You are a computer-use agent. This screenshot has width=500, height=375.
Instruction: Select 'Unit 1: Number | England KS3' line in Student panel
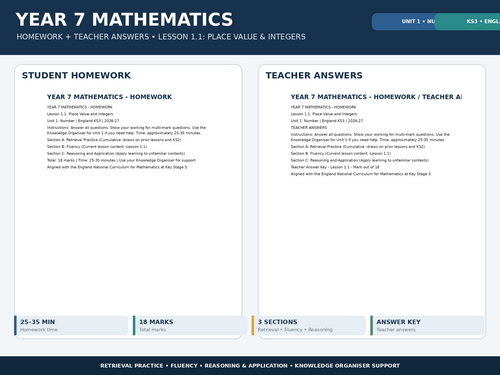[83, 121]
